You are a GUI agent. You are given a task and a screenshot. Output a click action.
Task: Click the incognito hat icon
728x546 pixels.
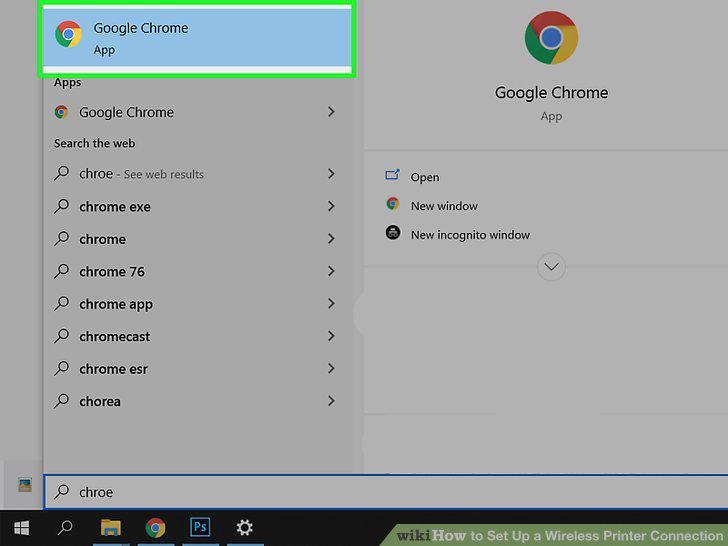[x=393, y=232]
